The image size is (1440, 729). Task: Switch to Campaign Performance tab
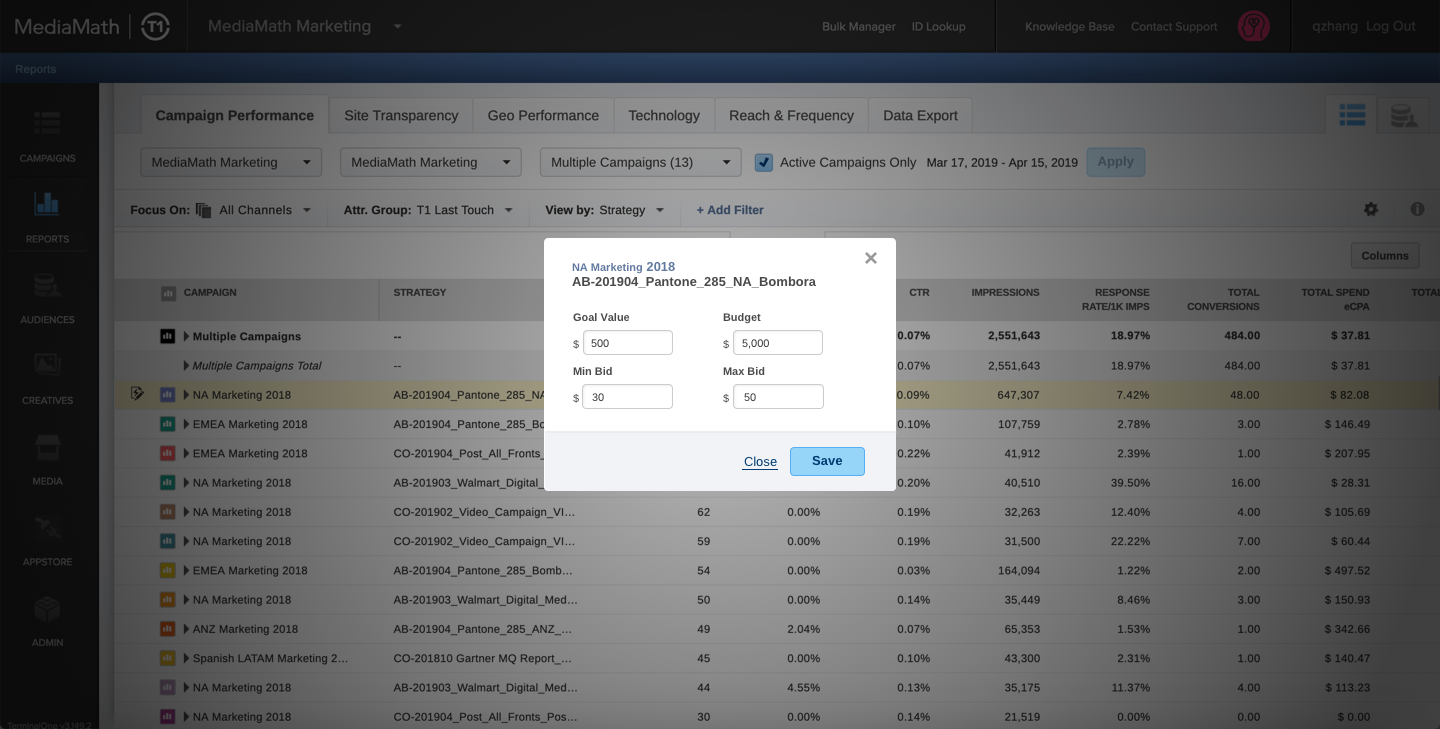tap(235, 115)
